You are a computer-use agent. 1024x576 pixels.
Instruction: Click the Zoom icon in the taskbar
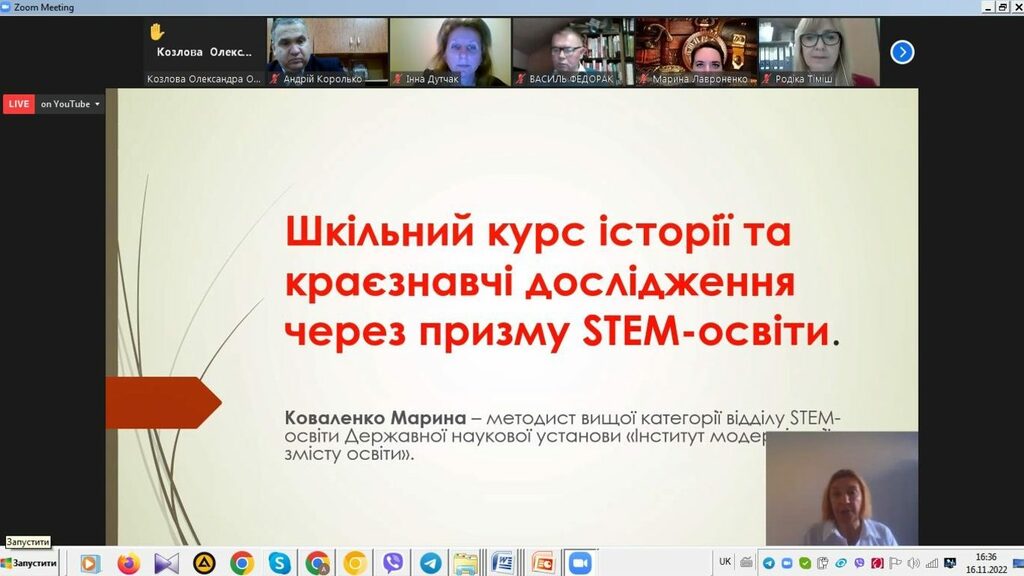[580, 563]
